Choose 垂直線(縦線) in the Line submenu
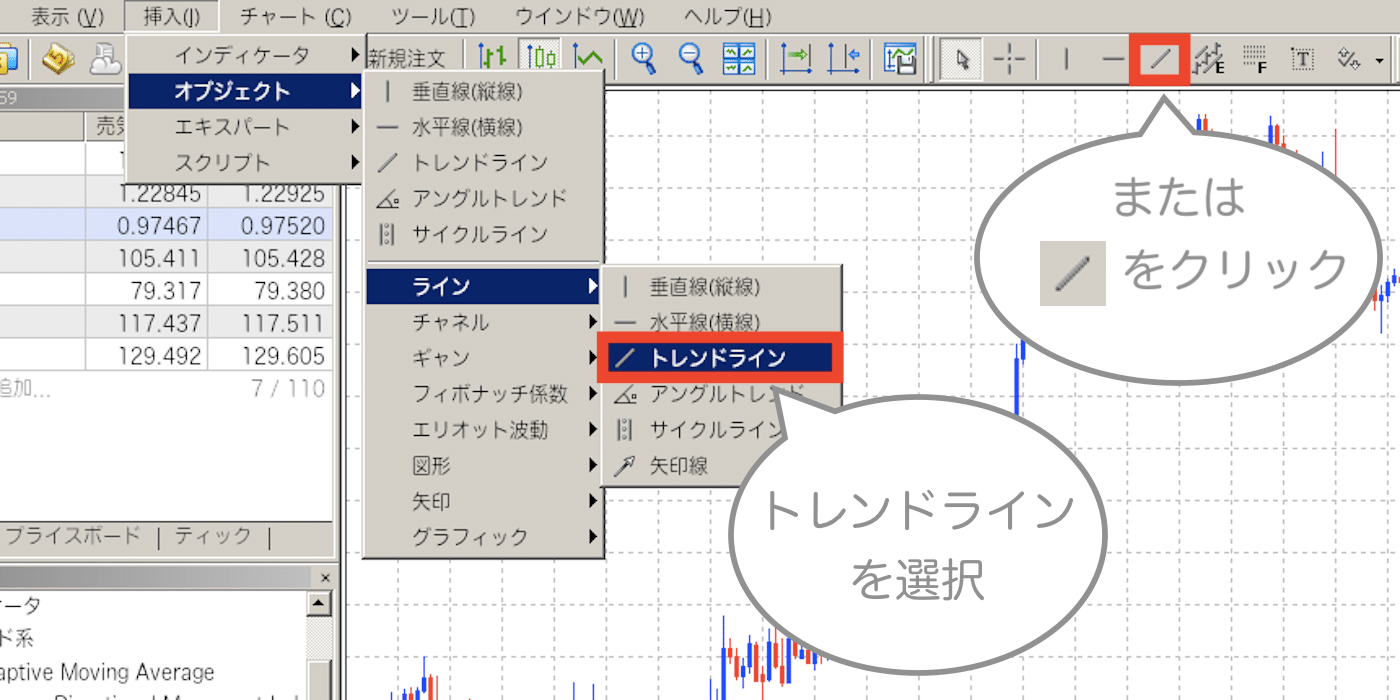Screen dimensions: 1400x700 point(721,287)
